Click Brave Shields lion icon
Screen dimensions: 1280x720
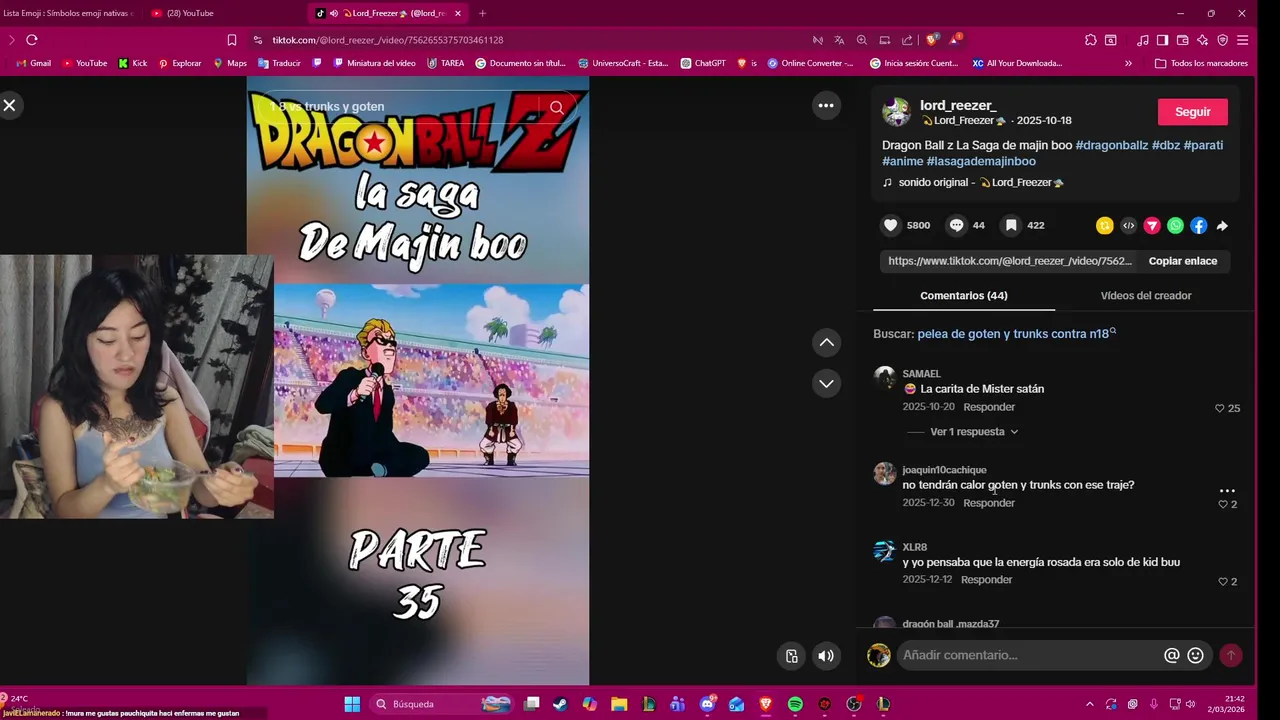[x=932, y=40]
